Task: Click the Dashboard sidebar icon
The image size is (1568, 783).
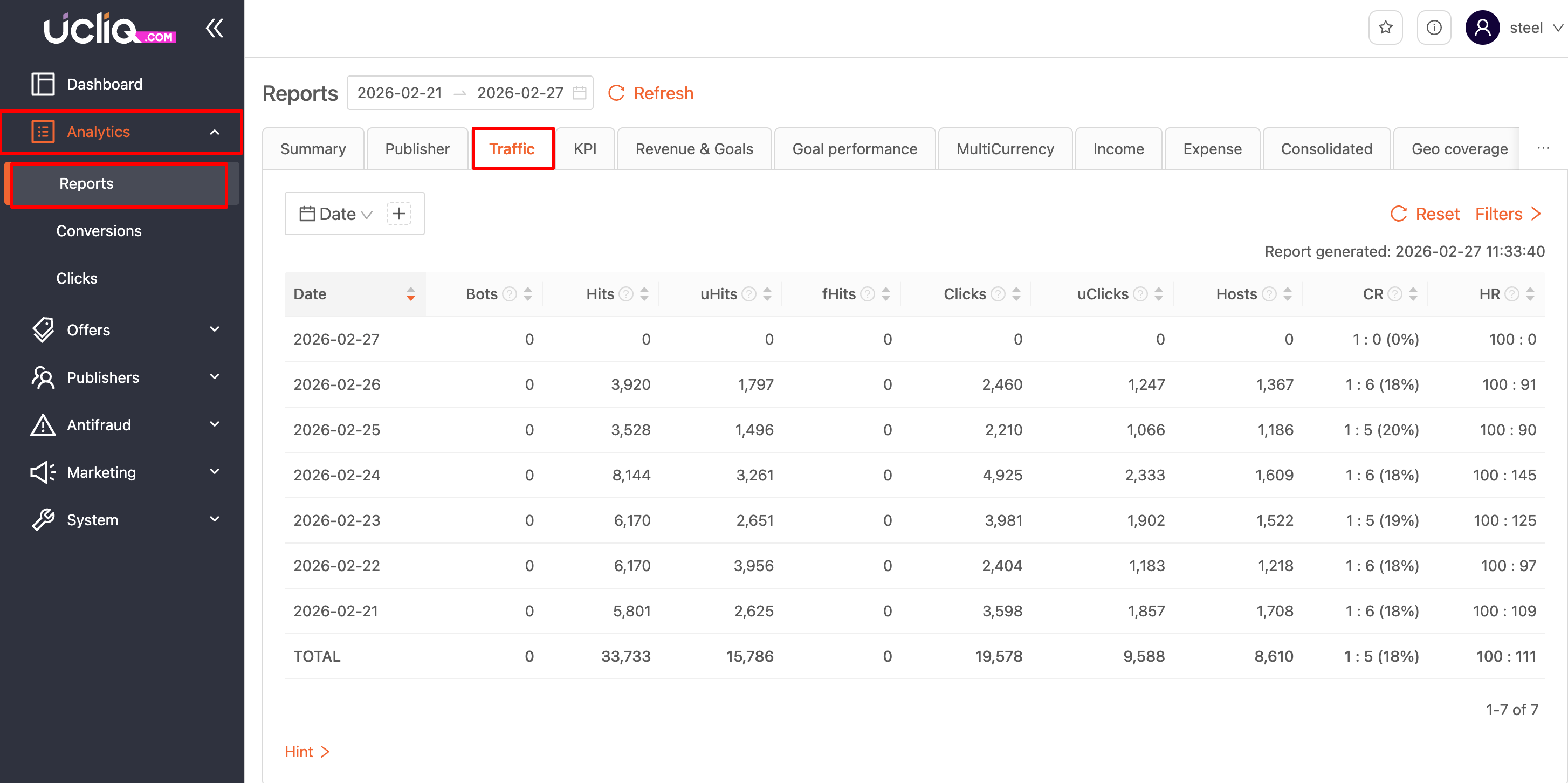Action: [43, 84]
